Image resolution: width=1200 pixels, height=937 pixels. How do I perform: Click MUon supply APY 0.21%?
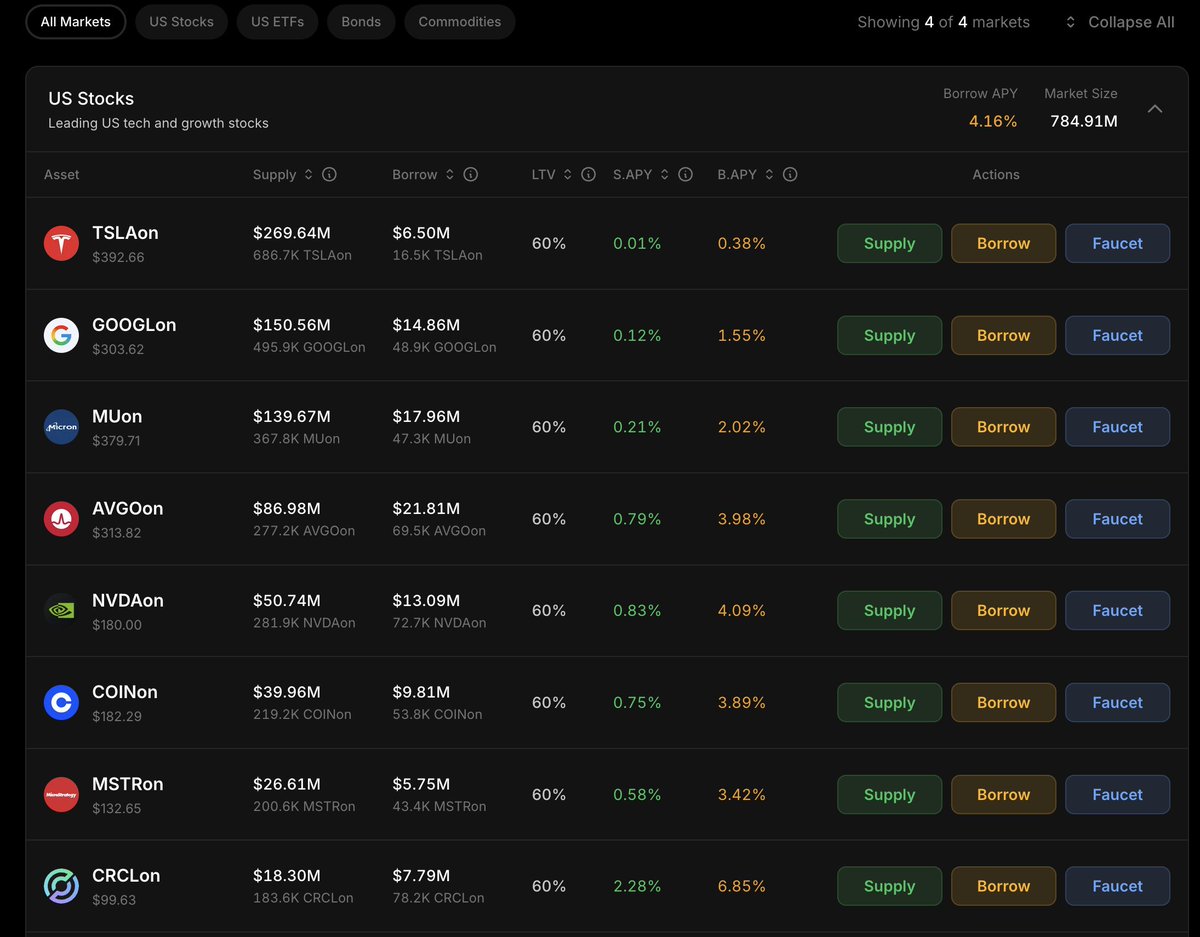tap(637, 427)
